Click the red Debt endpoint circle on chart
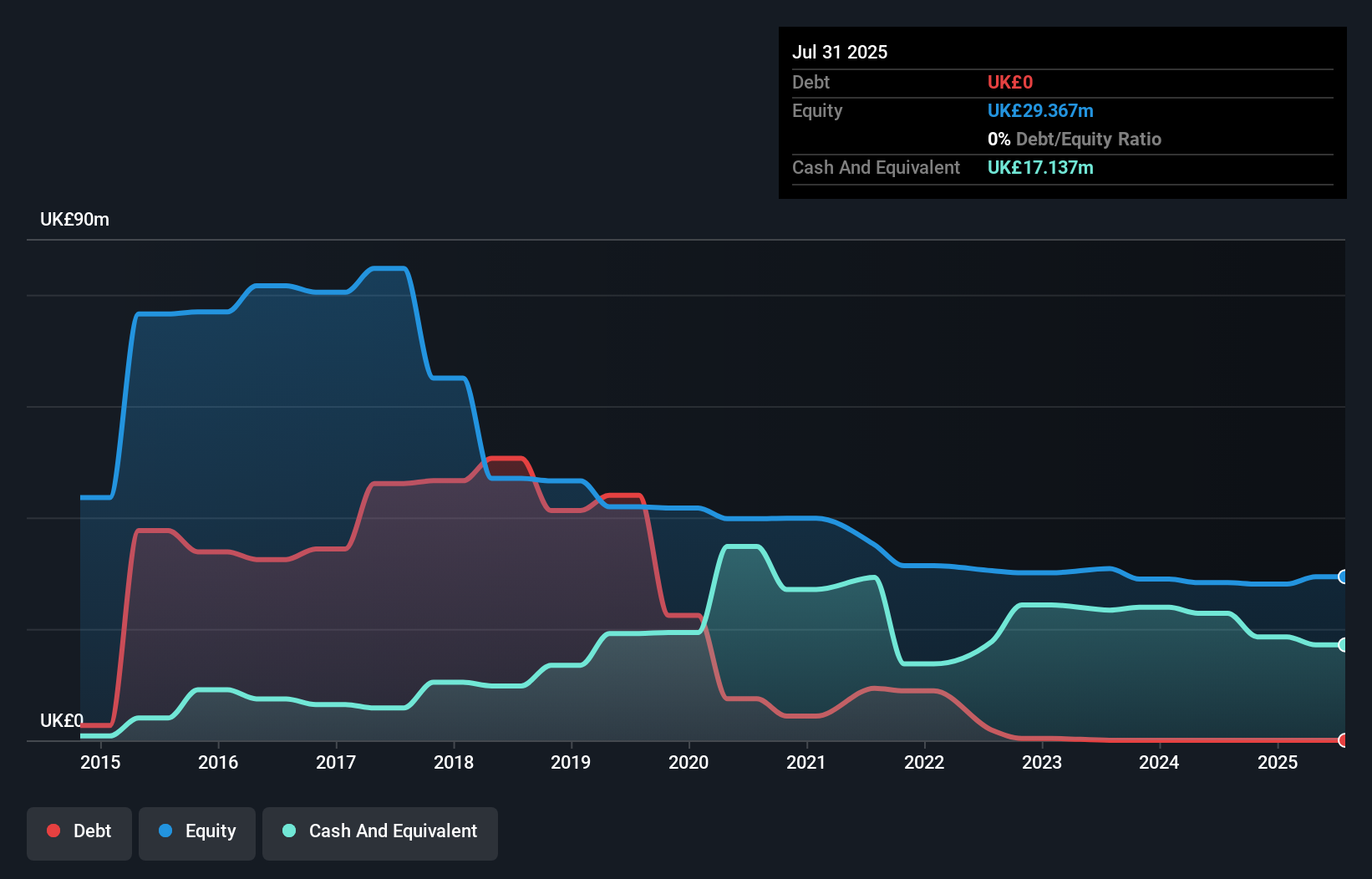The height and width of the screenshot is (879, 1372). pyautogui.click(x=1341, y=740)
